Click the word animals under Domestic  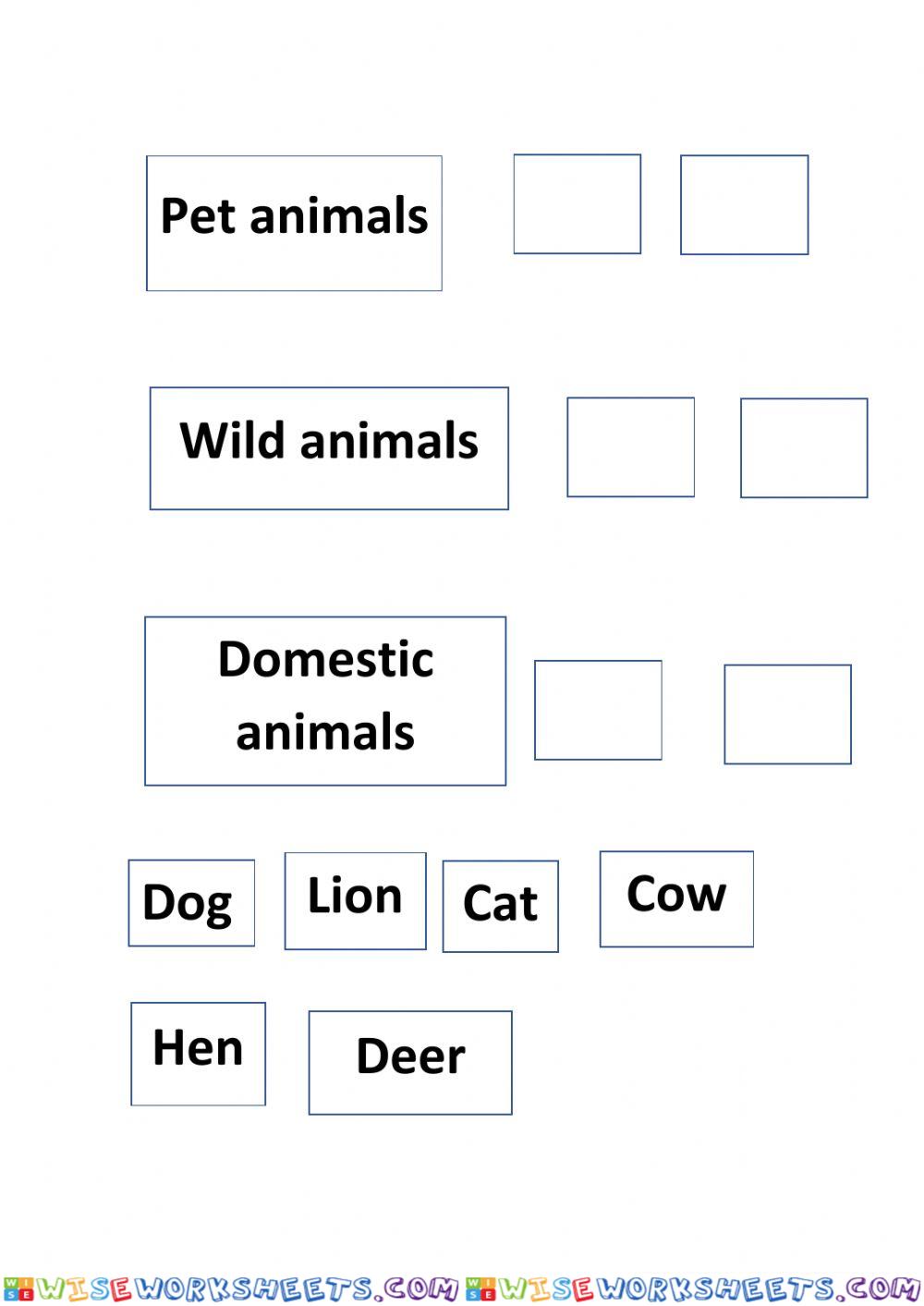(x=325, y=732)
